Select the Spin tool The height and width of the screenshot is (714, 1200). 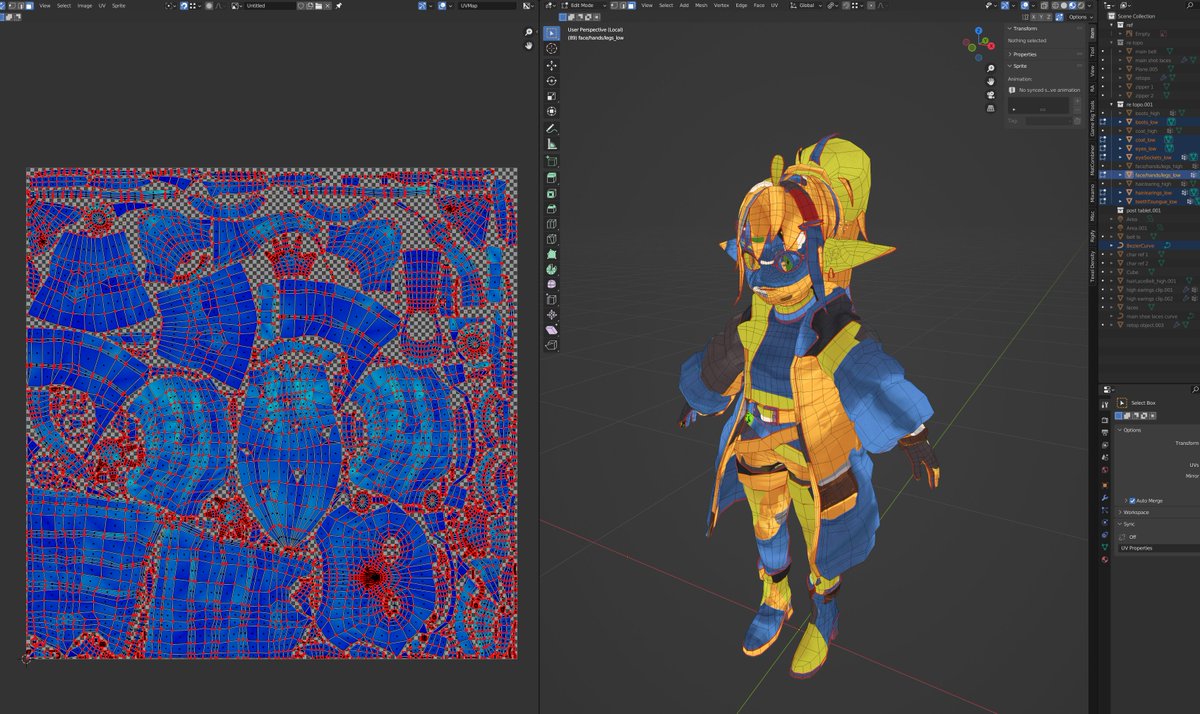coord(551,270)
